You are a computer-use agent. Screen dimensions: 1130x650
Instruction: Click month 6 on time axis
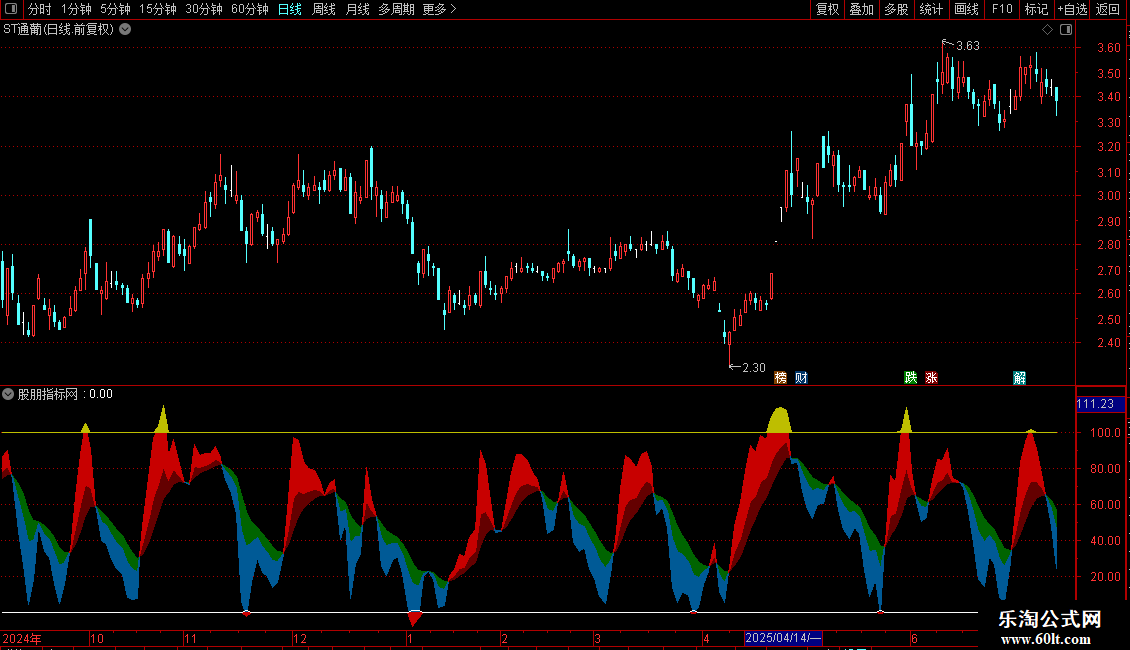[915, 638]
